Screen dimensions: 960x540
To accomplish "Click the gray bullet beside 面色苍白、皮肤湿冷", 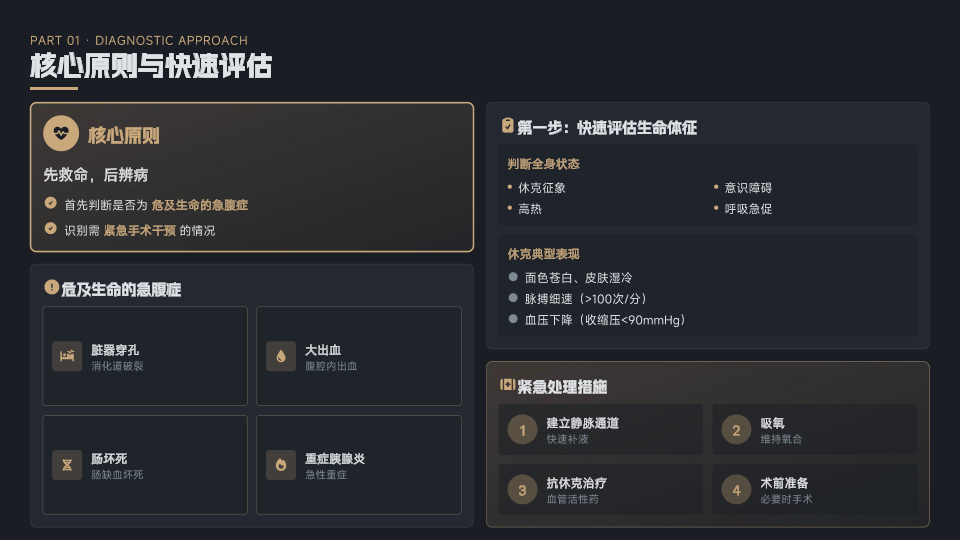I will 513,277.
